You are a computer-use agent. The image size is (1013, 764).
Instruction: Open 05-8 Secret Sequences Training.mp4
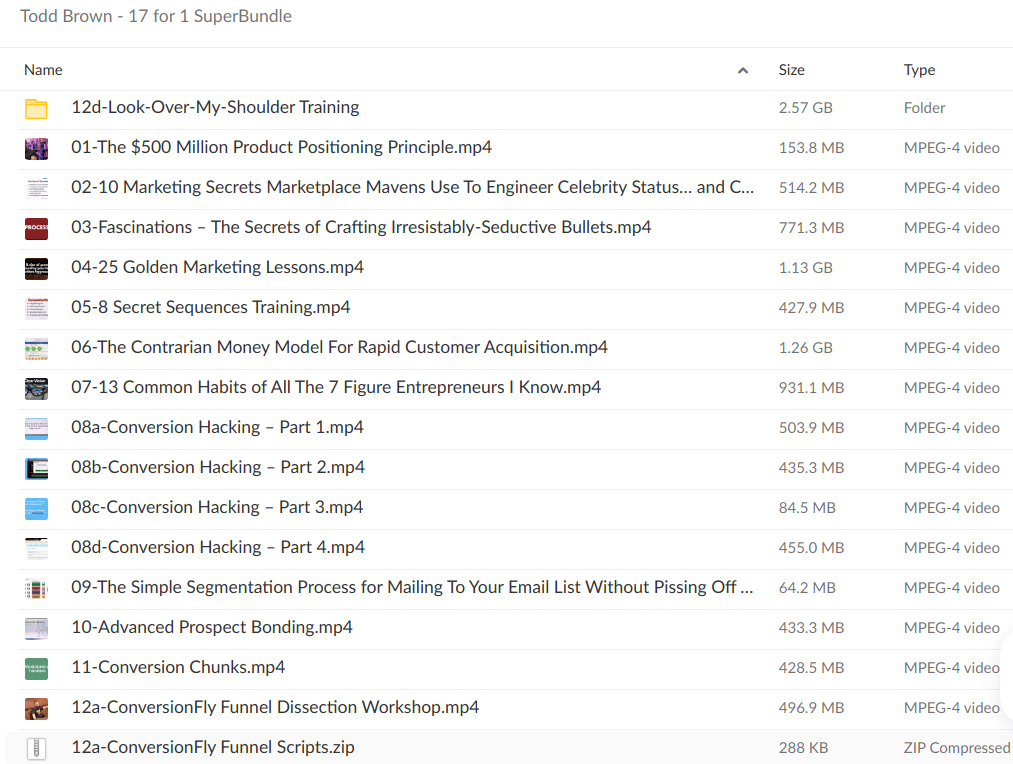(x=210, y=308)
